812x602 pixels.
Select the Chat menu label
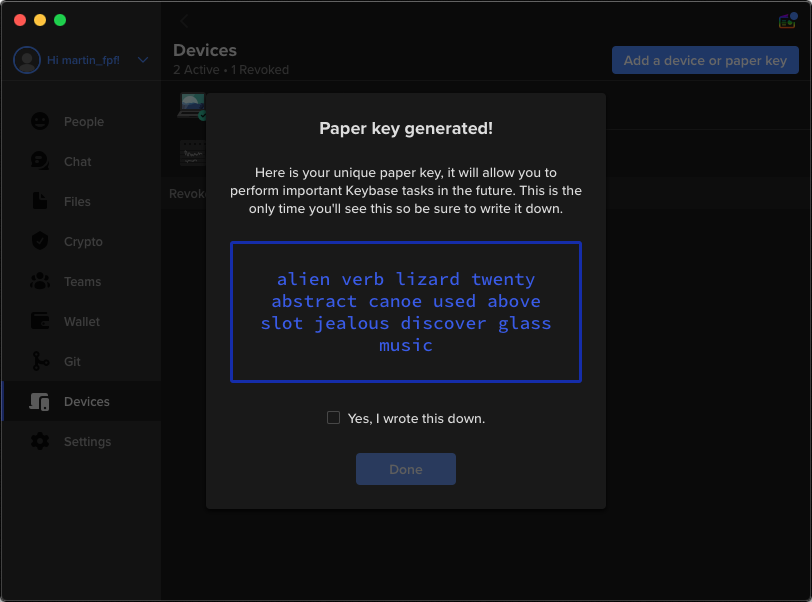point(78,161)
